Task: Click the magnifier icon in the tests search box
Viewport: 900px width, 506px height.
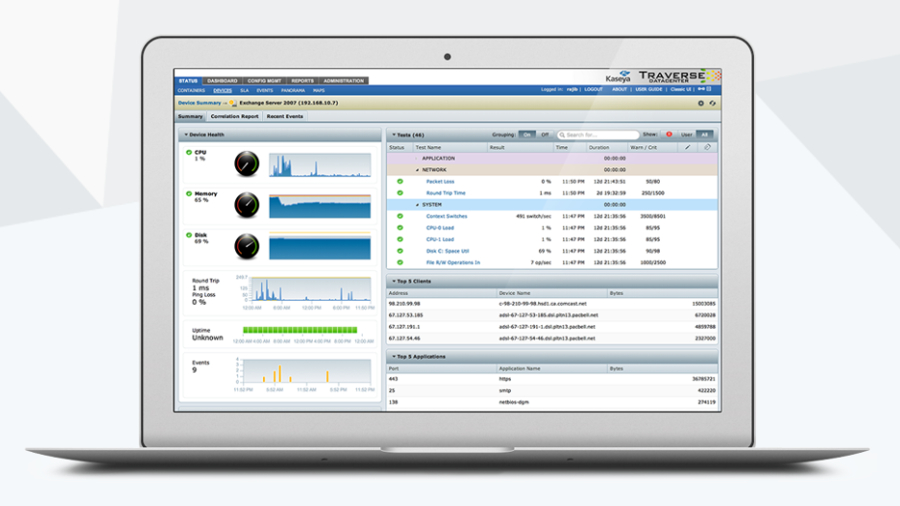Action: (x=562, y=135)
